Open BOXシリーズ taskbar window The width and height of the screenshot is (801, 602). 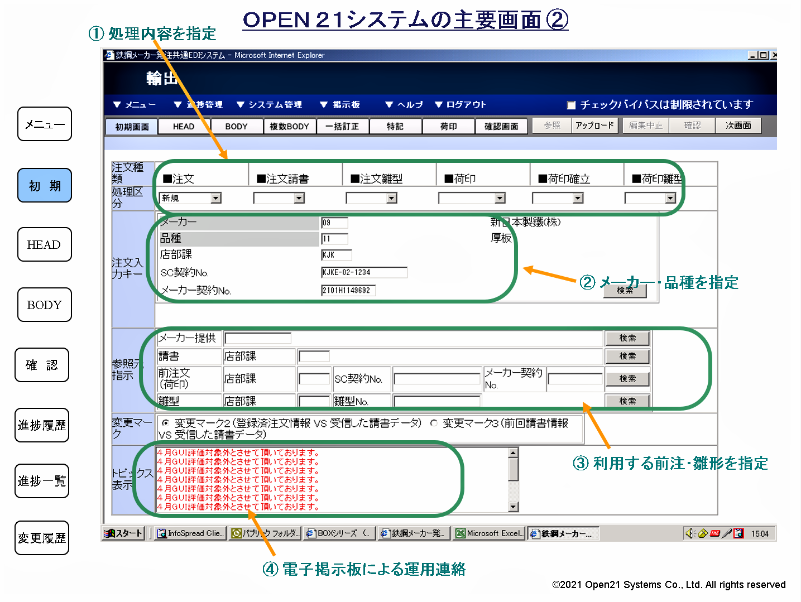pos(340,534)
